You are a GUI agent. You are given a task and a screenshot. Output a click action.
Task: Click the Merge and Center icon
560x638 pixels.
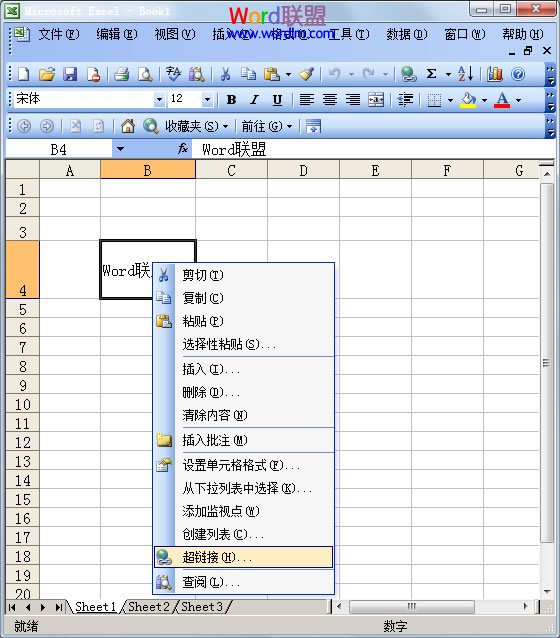click(376, 99)
